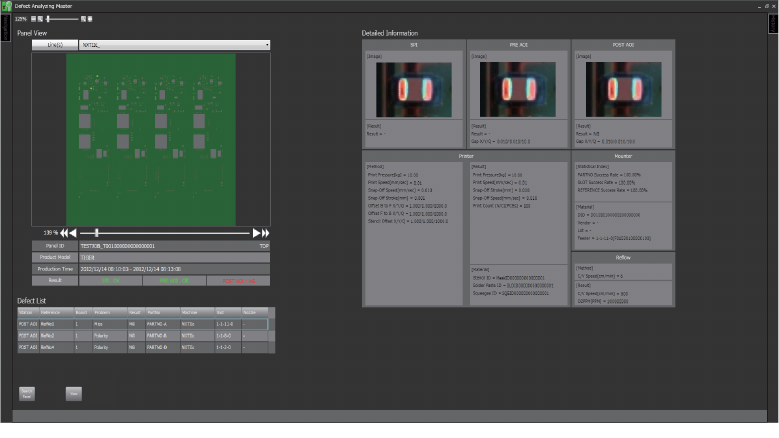Adjust the panel view zoom slider
This screenshot has width=779, height=438.
(x=96, y=232)
